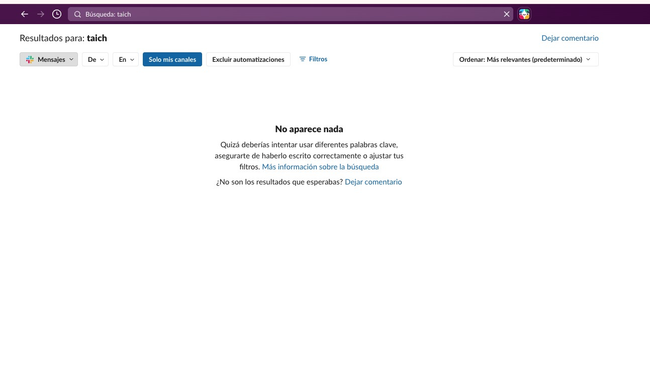This screenshot has width=650, height=376.
Task: Select the "No aparece nada" heading
Action: [x=309, y=129]
